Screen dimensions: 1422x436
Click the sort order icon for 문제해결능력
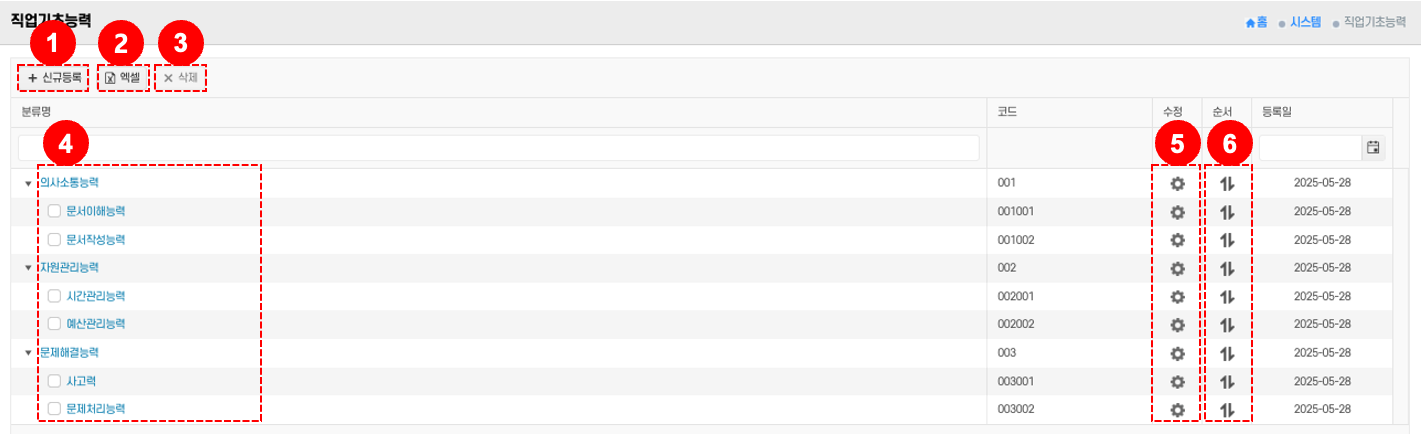coord(1229,353)
